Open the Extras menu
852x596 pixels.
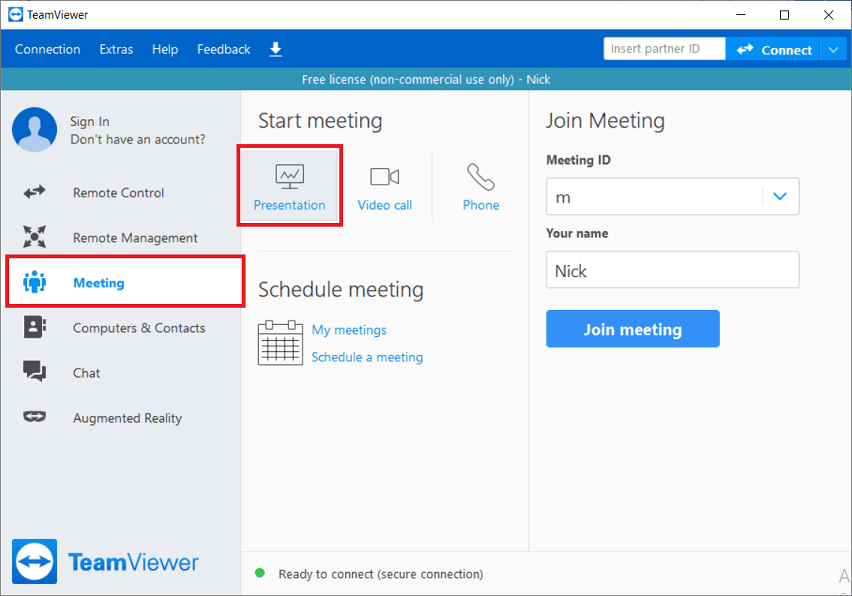(x=116, y=49)
